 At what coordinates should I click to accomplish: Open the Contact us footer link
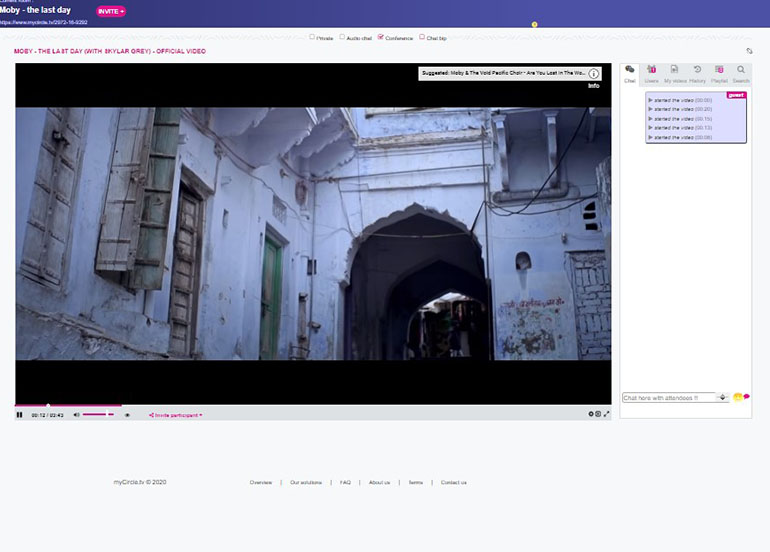[x=454, y=483]
